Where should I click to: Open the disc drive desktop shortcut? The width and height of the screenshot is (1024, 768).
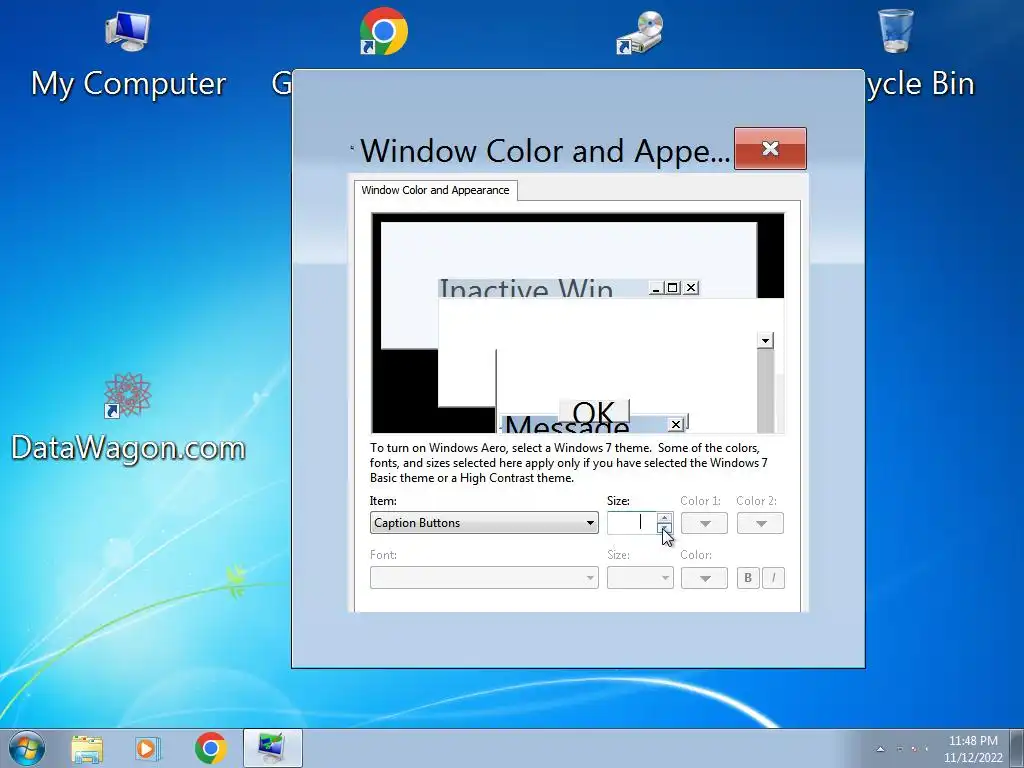click(640, 33)
